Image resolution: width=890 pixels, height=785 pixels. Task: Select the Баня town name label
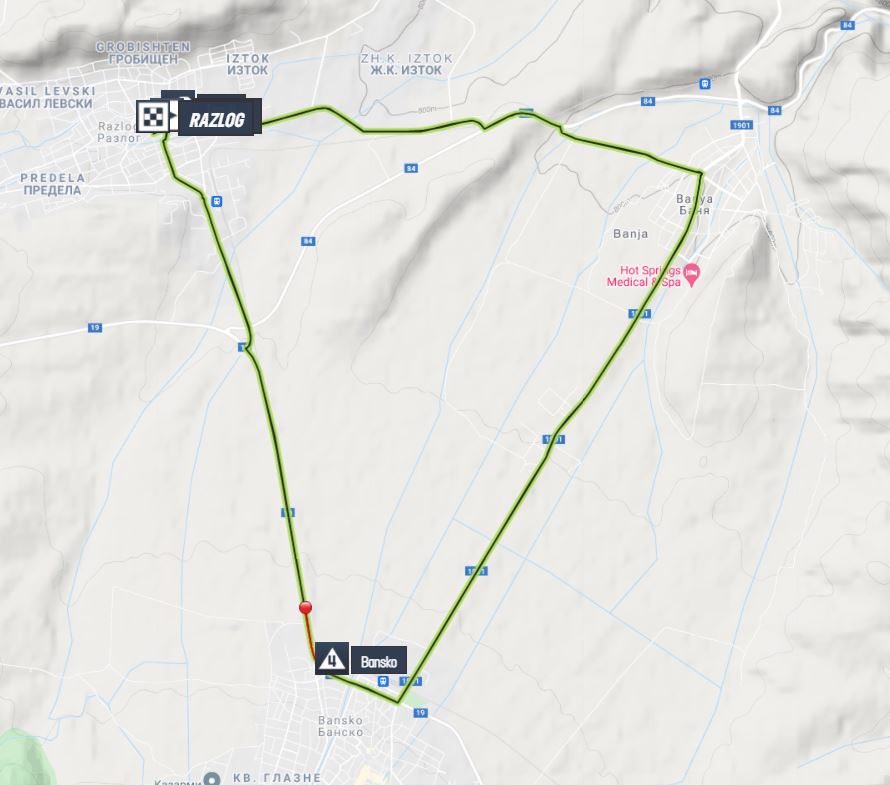(x=694, y=211)
